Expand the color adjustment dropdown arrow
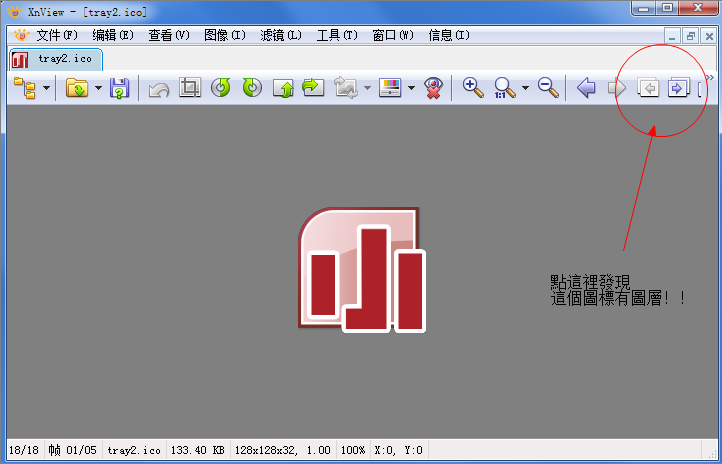Viewport: 722px width, 464px height. tap(411, 87)
